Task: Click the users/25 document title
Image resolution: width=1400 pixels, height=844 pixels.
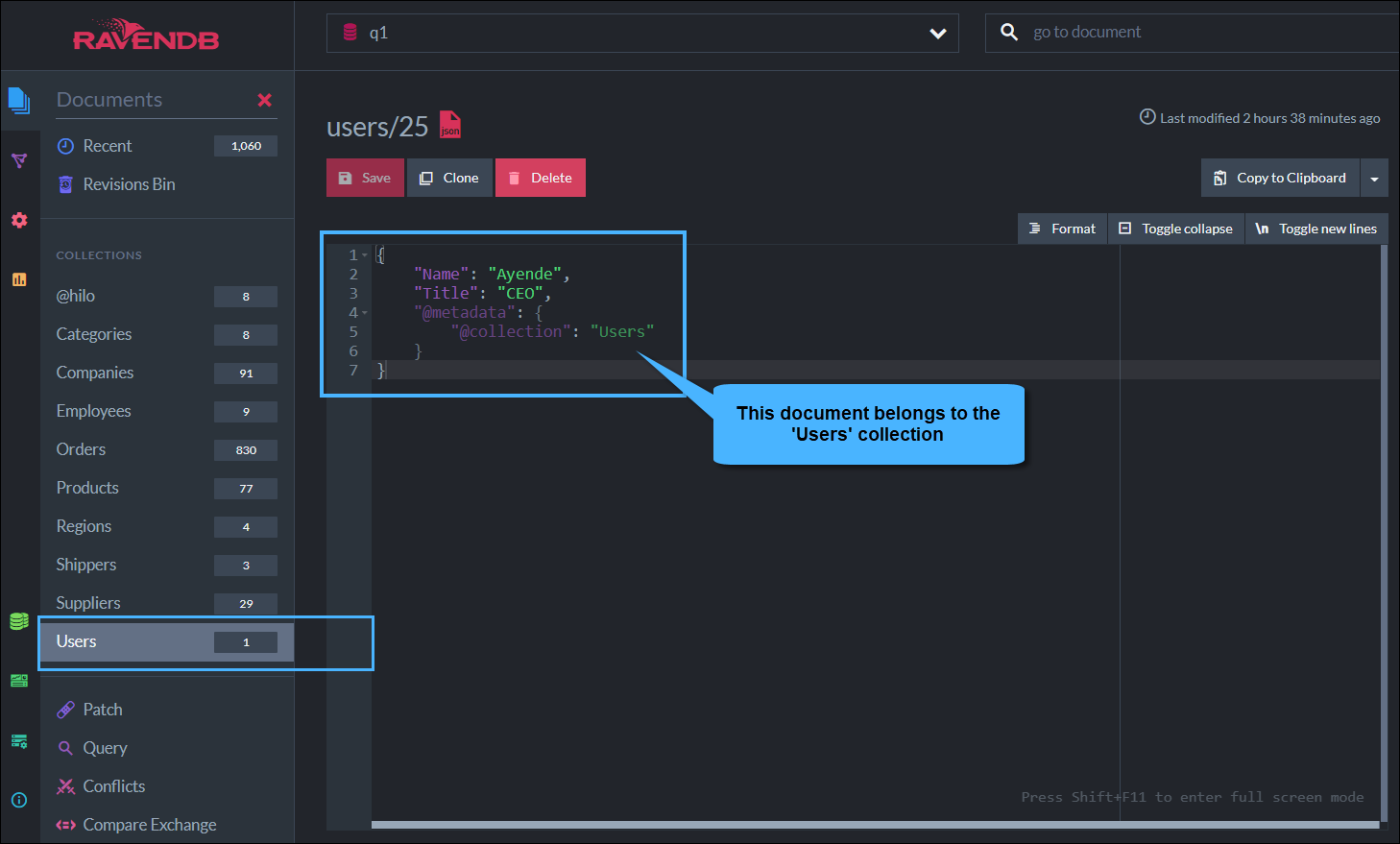Action: (x=377, y=127)
